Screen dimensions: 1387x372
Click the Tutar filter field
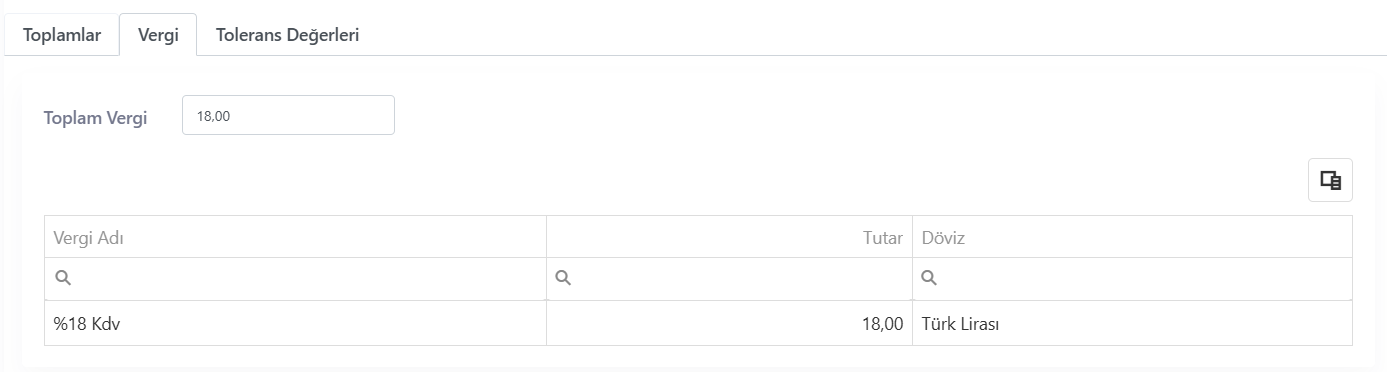click(x=729, y=278)
